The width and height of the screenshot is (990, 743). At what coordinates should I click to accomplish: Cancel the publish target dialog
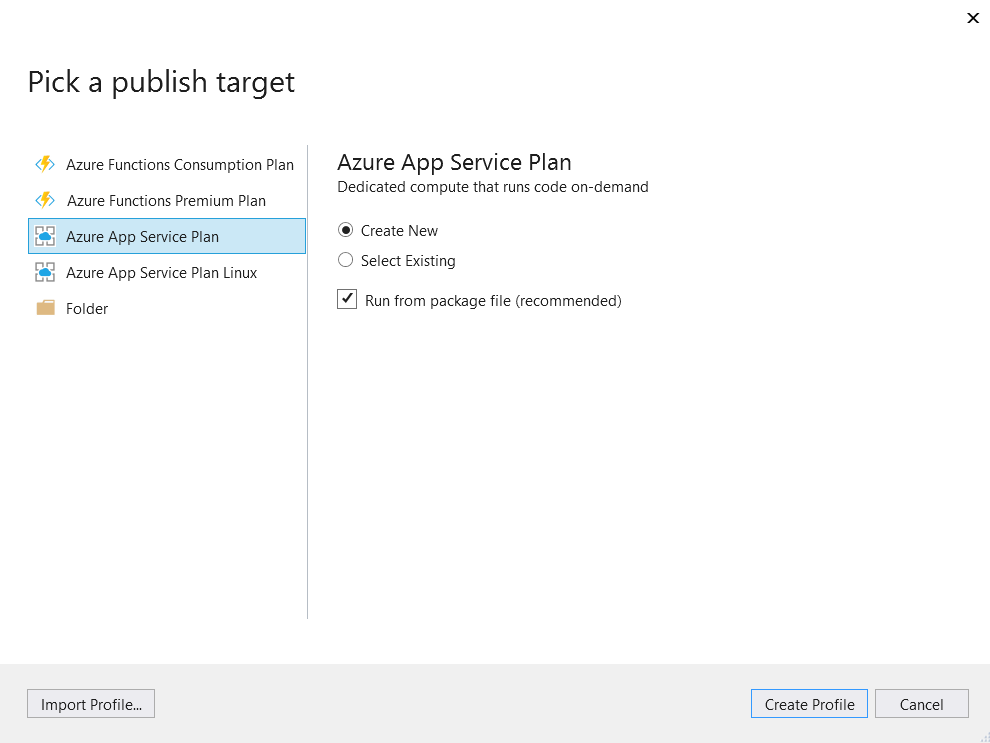tap(922, 704)
